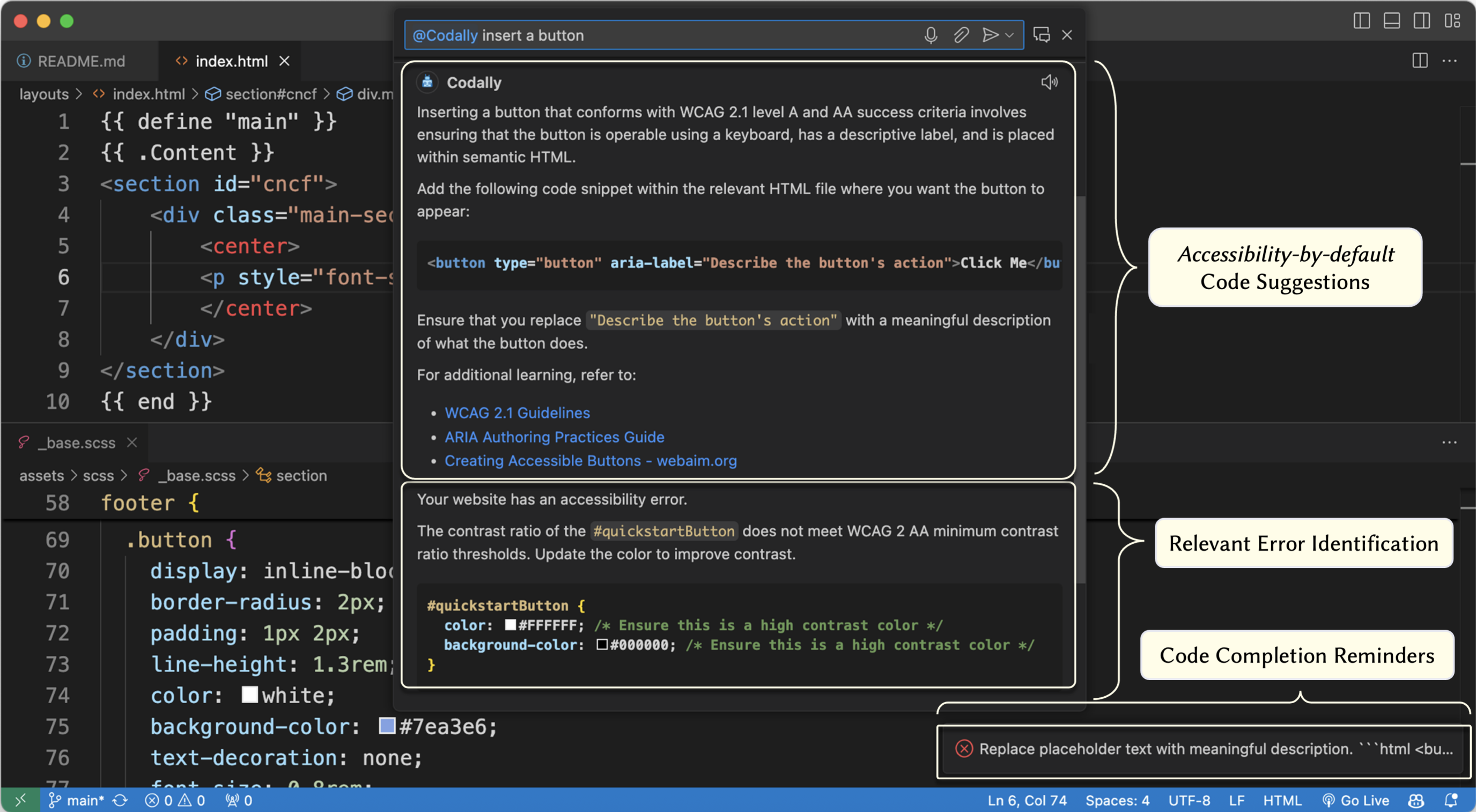Click index.html breadcrumb item
Viewport: 1476px width, 812px height.
pyautogui.click(x=149, y=94)
